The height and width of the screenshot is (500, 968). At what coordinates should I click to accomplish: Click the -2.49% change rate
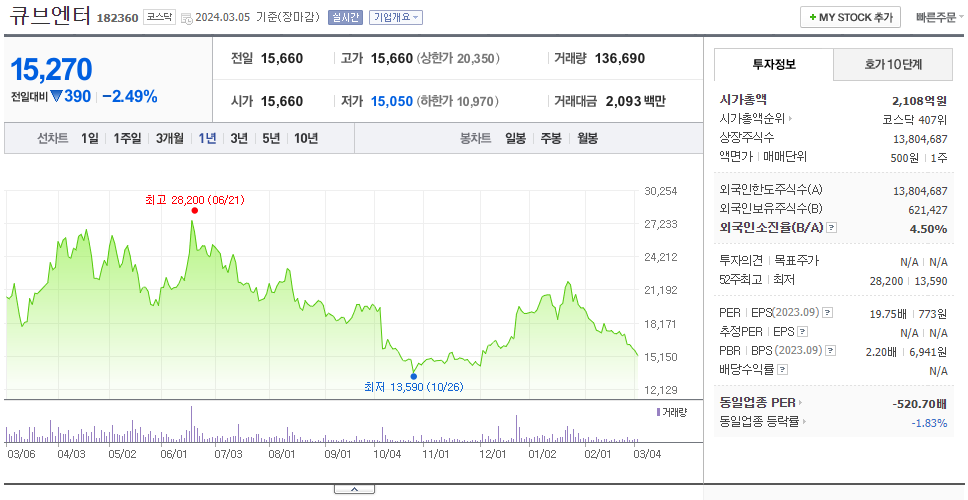[x=130, y=96]
